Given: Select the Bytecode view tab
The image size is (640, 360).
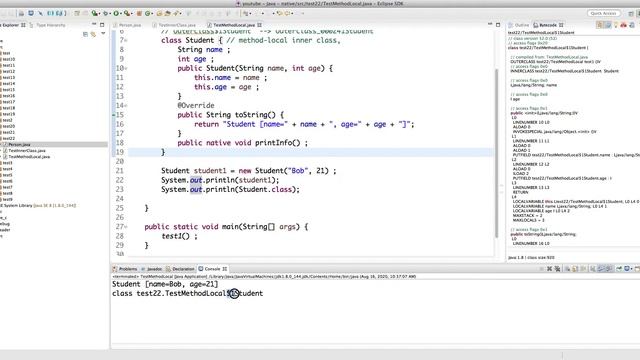Looking at the screenshot, I should [548, 25].
